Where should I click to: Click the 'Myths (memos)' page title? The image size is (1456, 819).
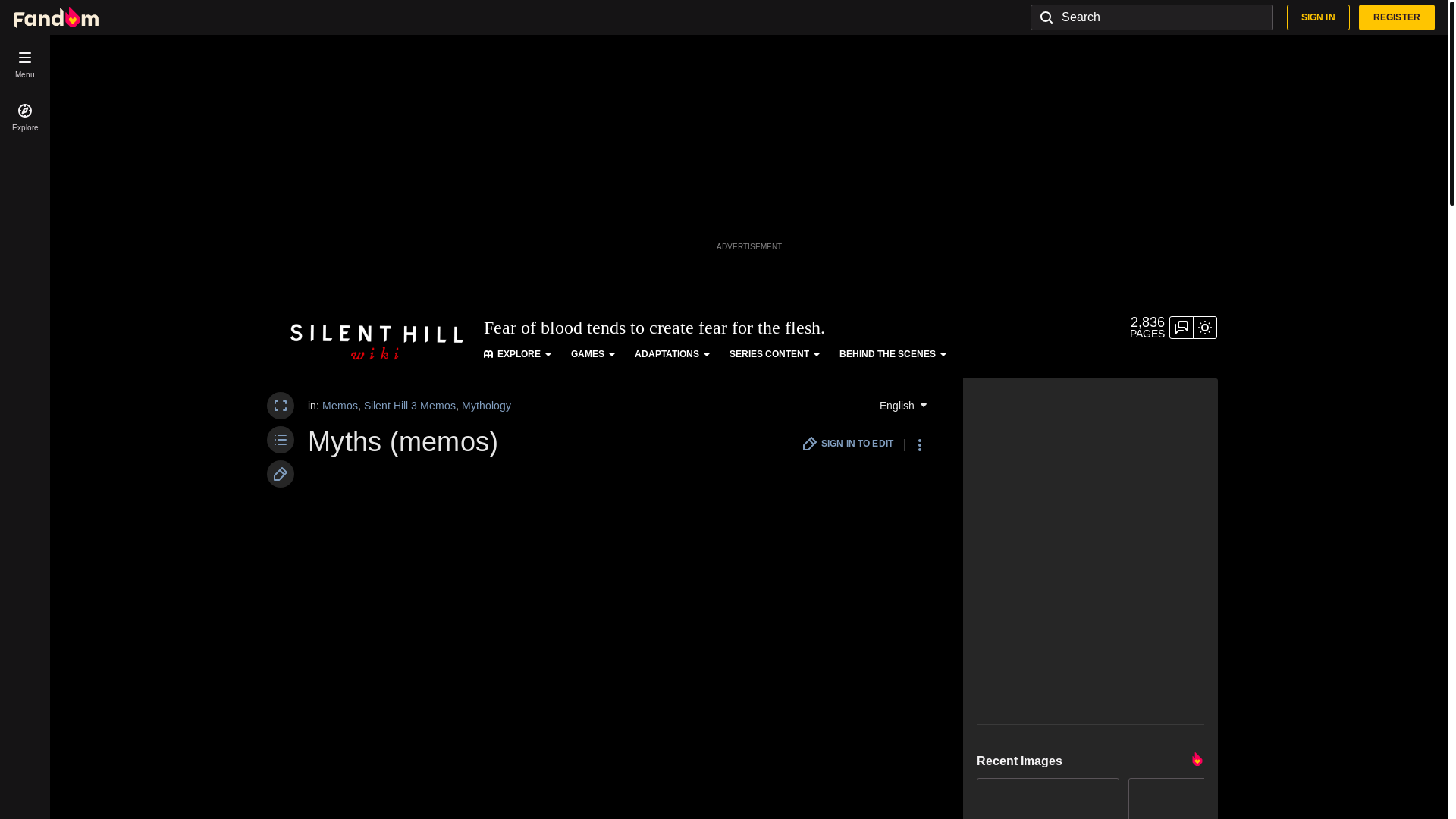point(403,442)
